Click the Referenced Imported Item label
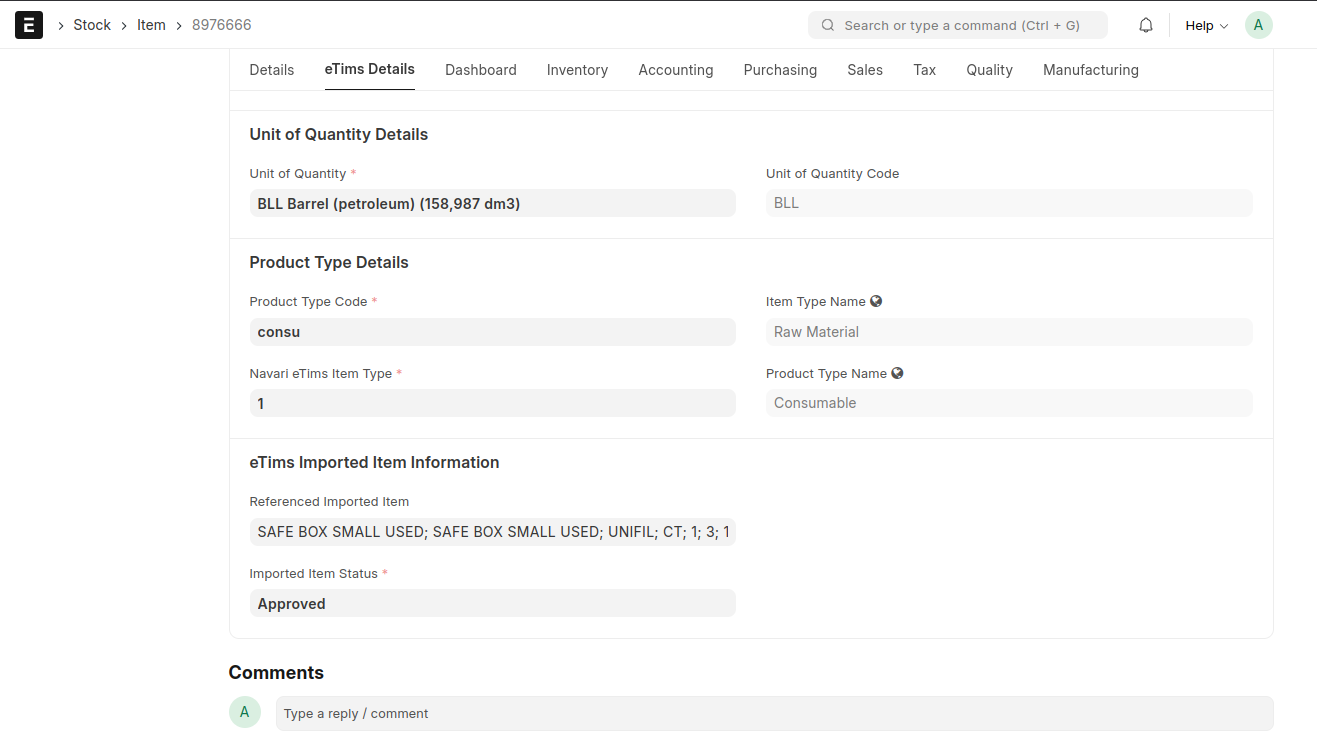1317x731 pixels. [x=329, y=502]
